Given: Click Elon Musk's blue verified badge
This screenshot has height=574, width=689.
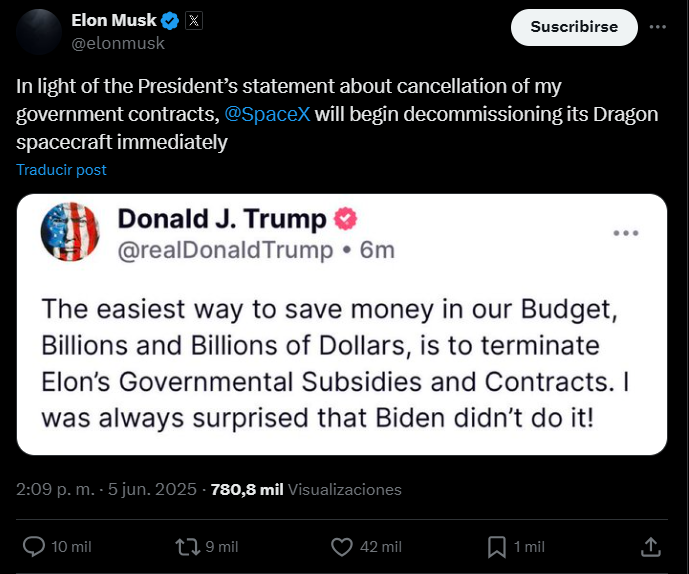Looking at the screenshot, I should [171, 21].
